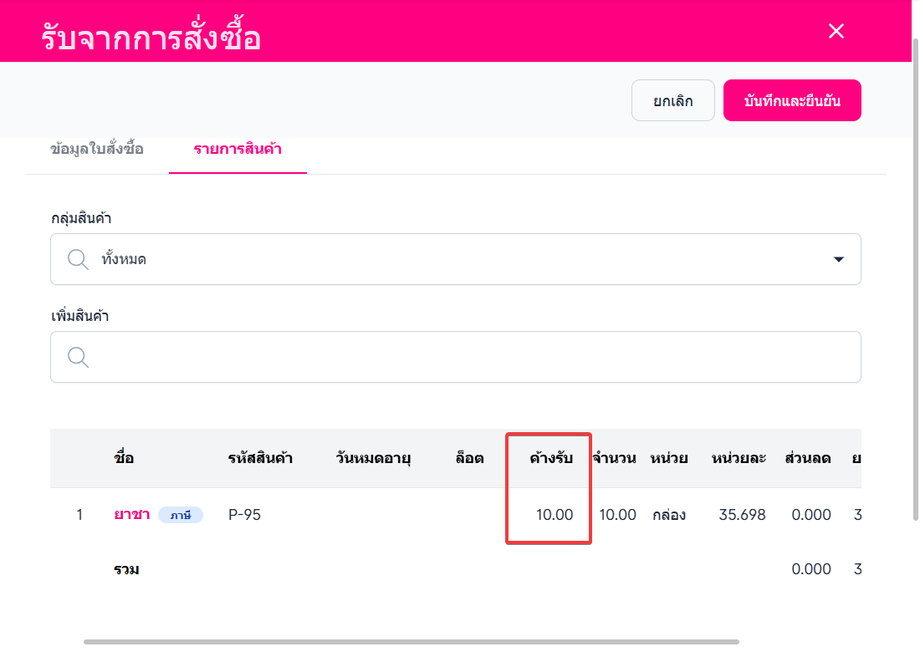The height and width of the screenshot is (662, 920).
Task: Click the ล็อต column header
Action: click(469, 458)
